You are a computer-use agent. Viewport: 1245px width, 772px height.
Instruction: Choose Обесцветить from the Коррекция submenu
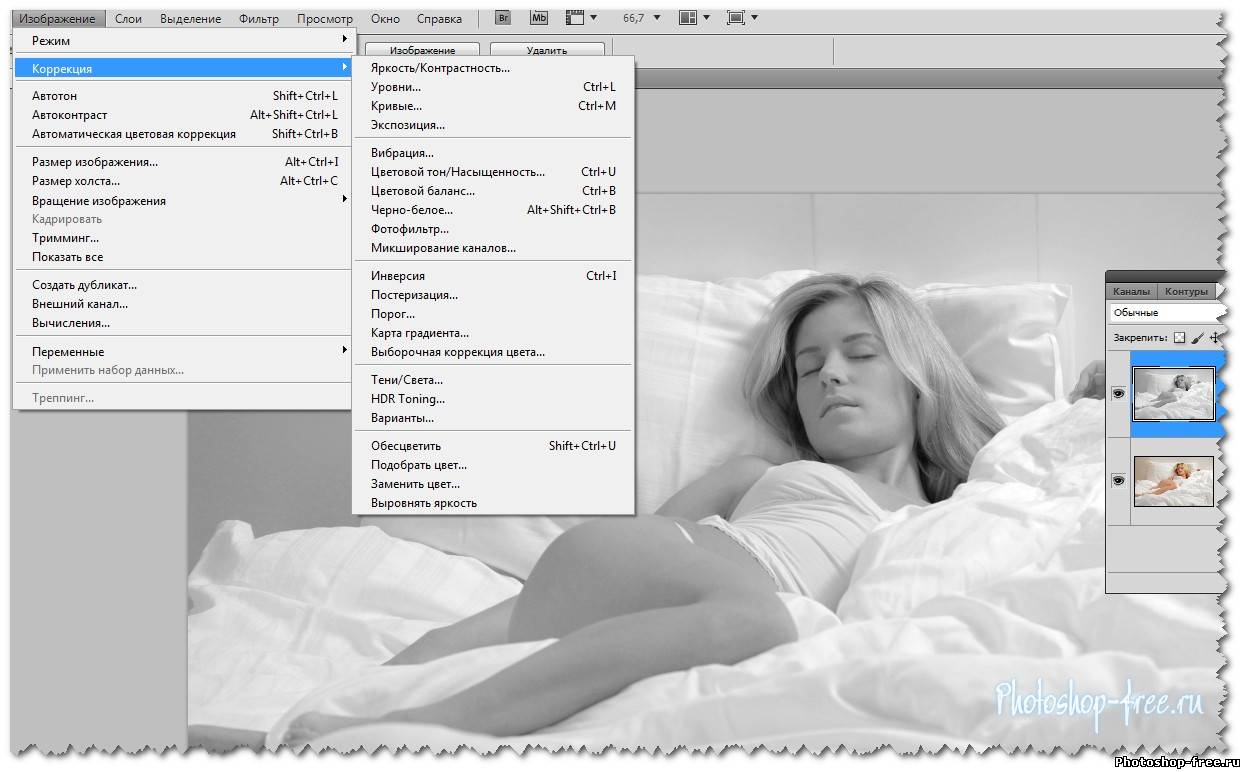coord(406,446)
